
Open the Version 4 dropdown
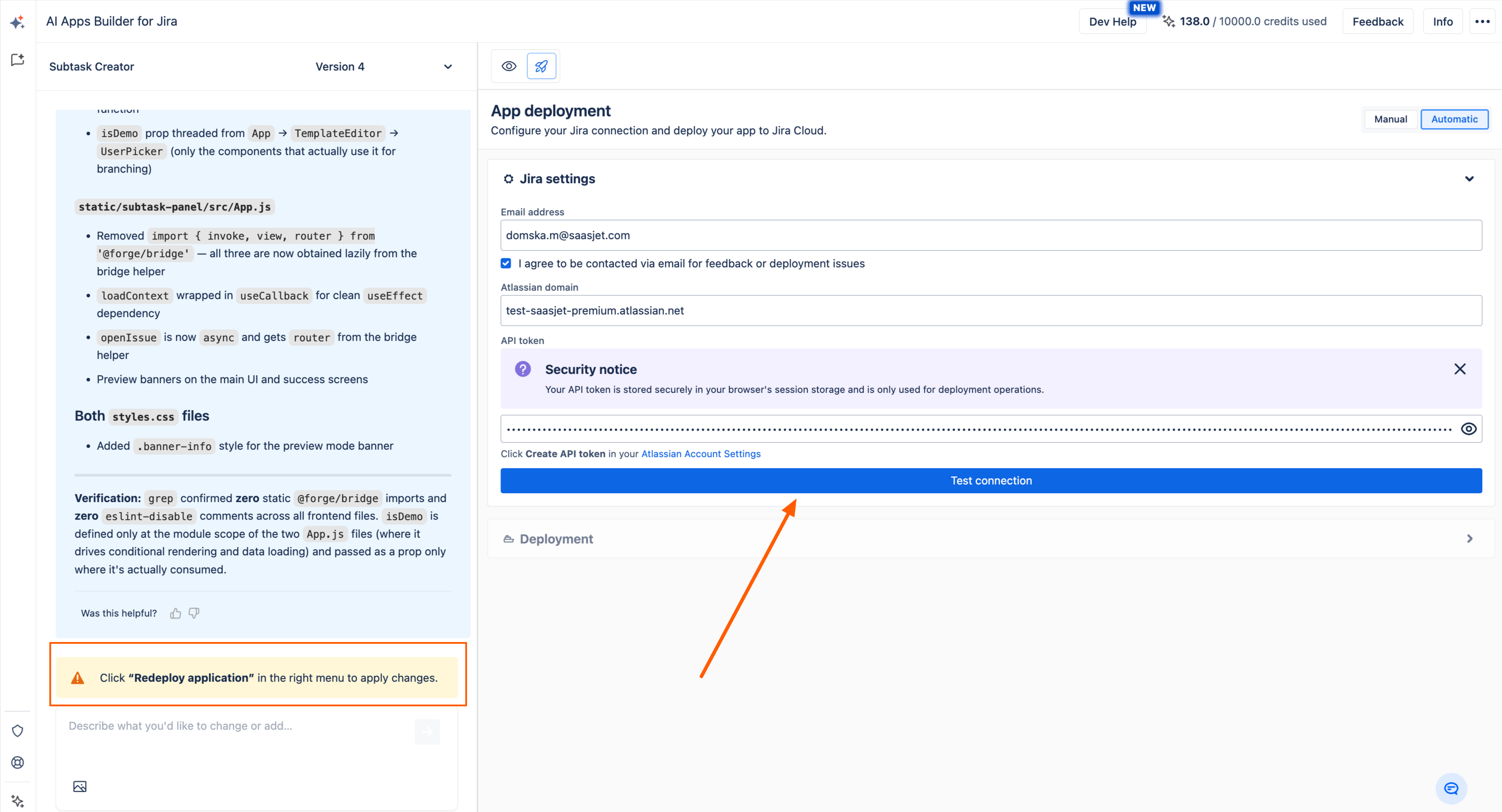coord(384,66)
